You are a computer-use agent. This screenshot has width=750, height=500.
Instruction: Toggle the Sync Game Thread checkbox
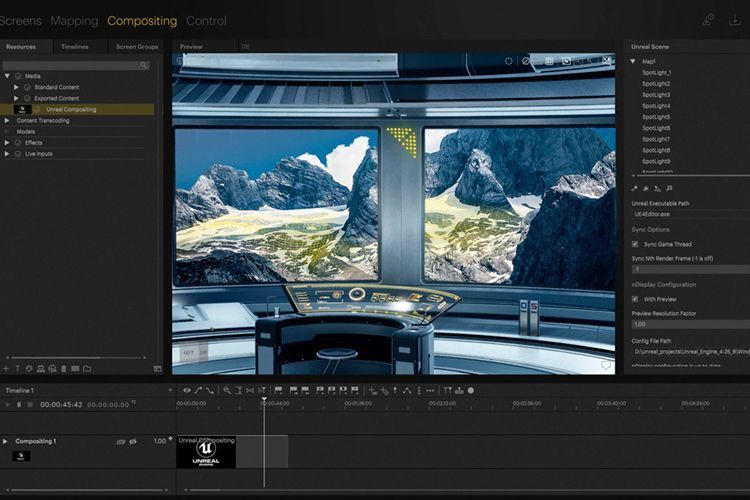[x=635, y=244]
